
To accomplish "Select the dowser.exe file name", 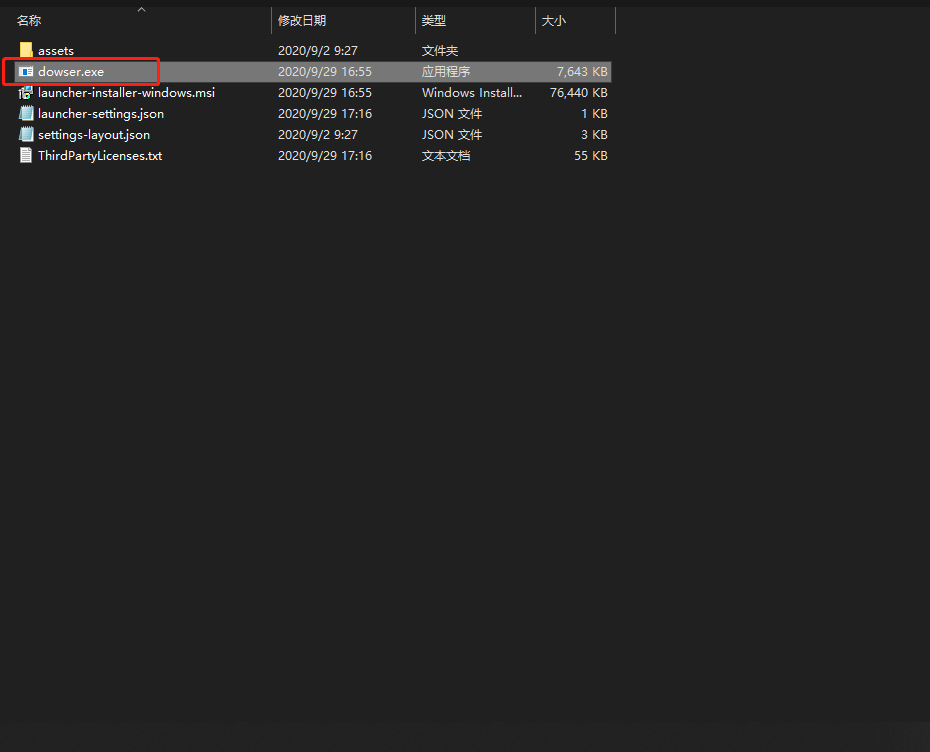I will [x=71, y=72].
